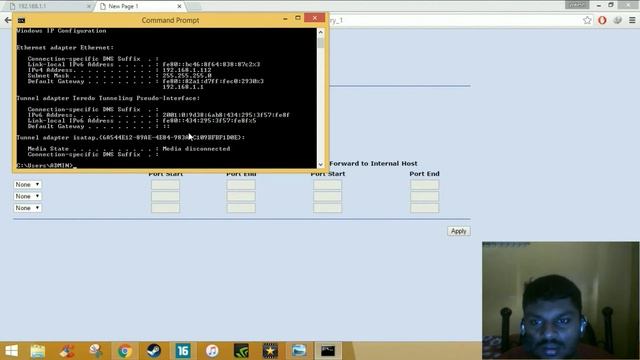Go back with the browser back arrow
The height and width of the screenshot is (360, 640).
click(8, 20)
